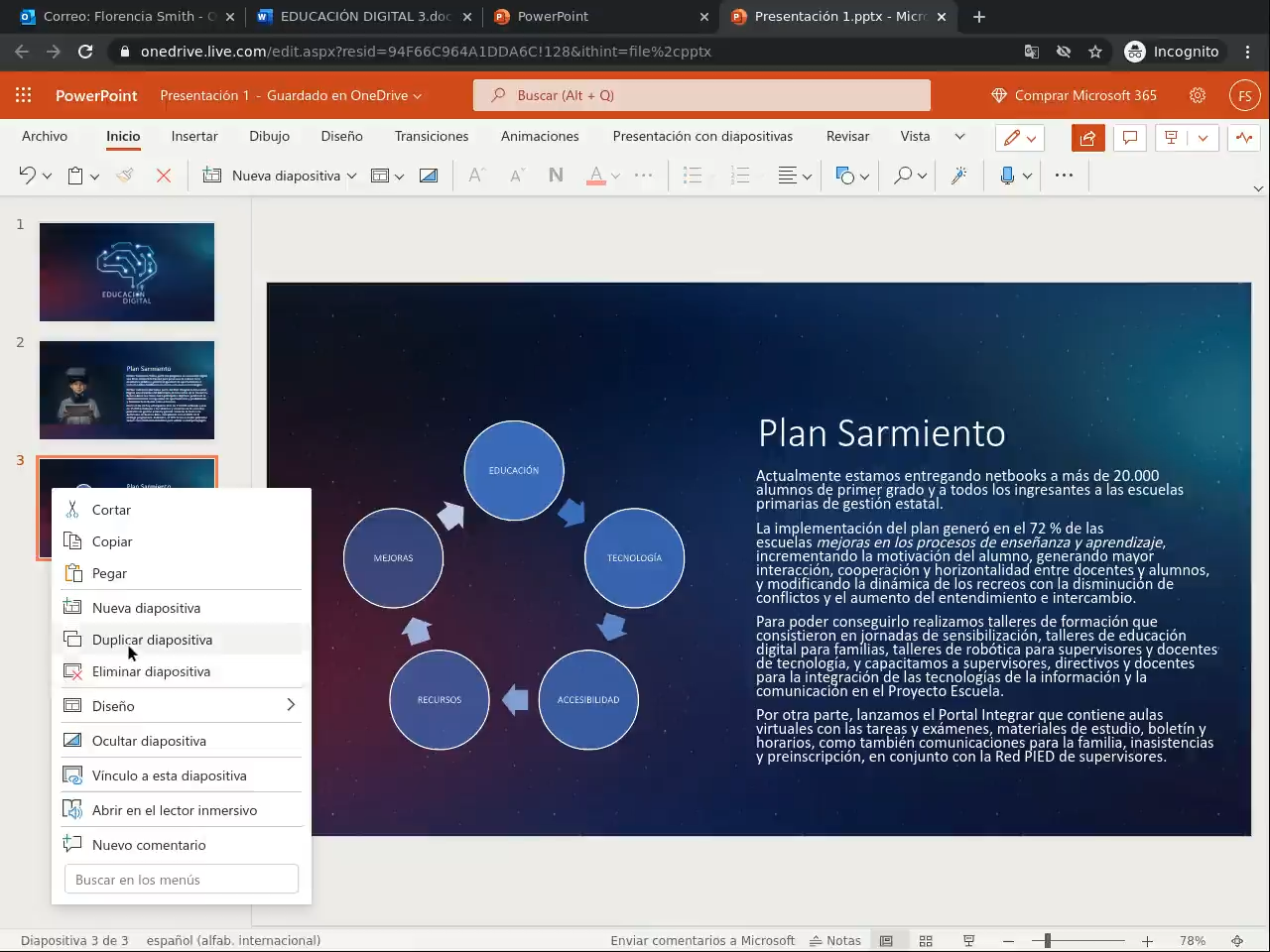The image size is (1270, 952).
Task: Select Duplicar diapositiva from context menu
Action: click(x=152, y=640)
